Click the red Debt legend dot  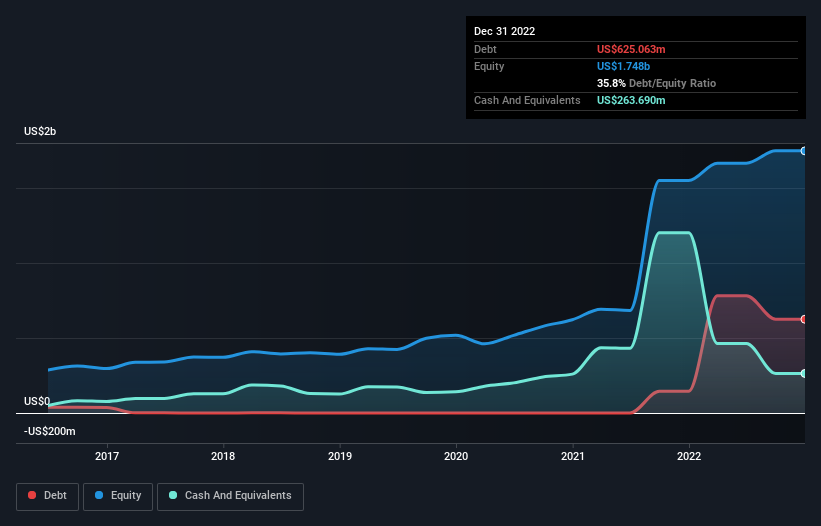pyautogui.click(x=32, y=495)
